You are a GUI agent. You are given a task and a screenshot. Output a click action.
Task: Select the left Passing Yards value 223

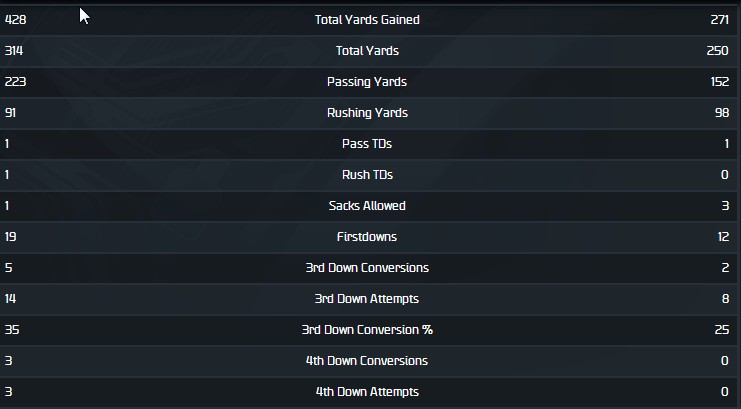pyautogui.click(x=15, y=81)
